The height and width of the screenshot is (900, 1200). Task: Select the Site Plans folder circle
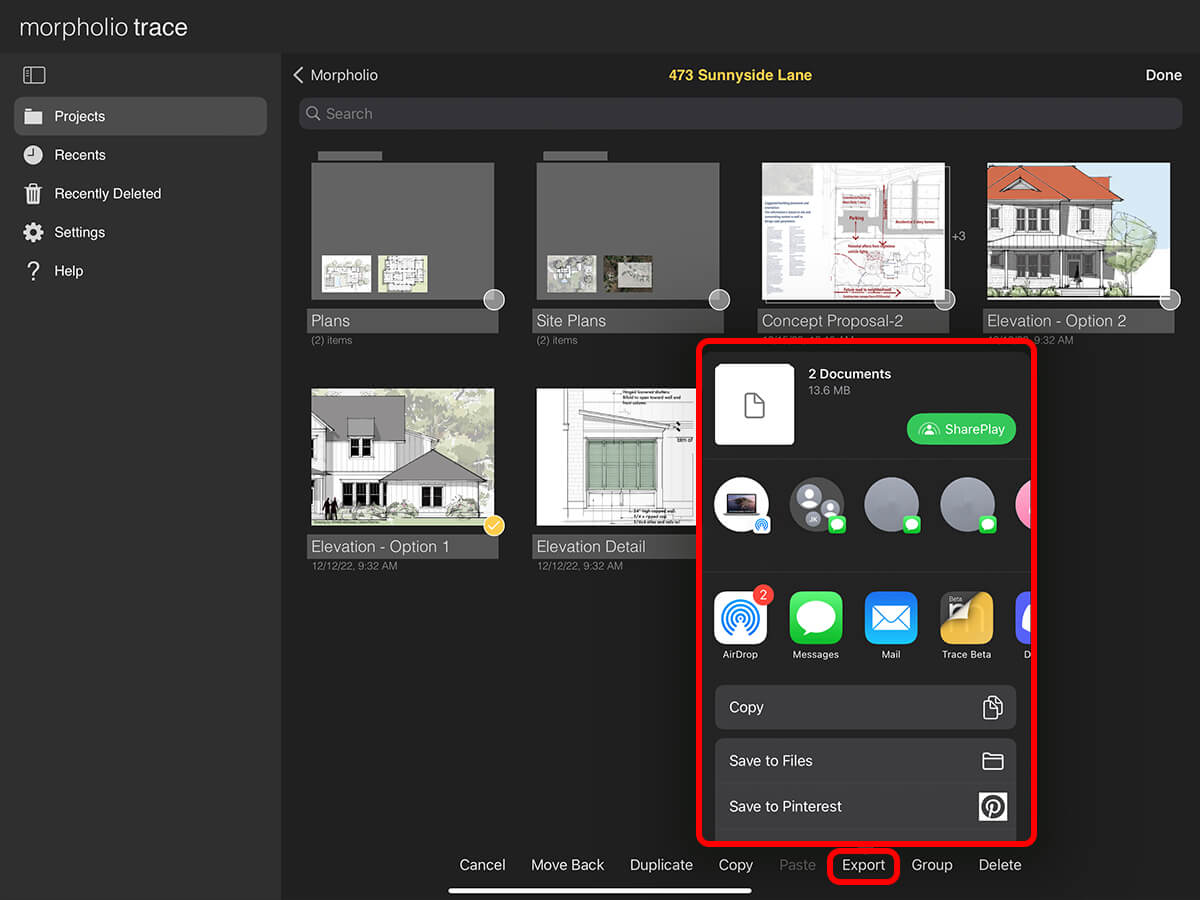(718, 300)
